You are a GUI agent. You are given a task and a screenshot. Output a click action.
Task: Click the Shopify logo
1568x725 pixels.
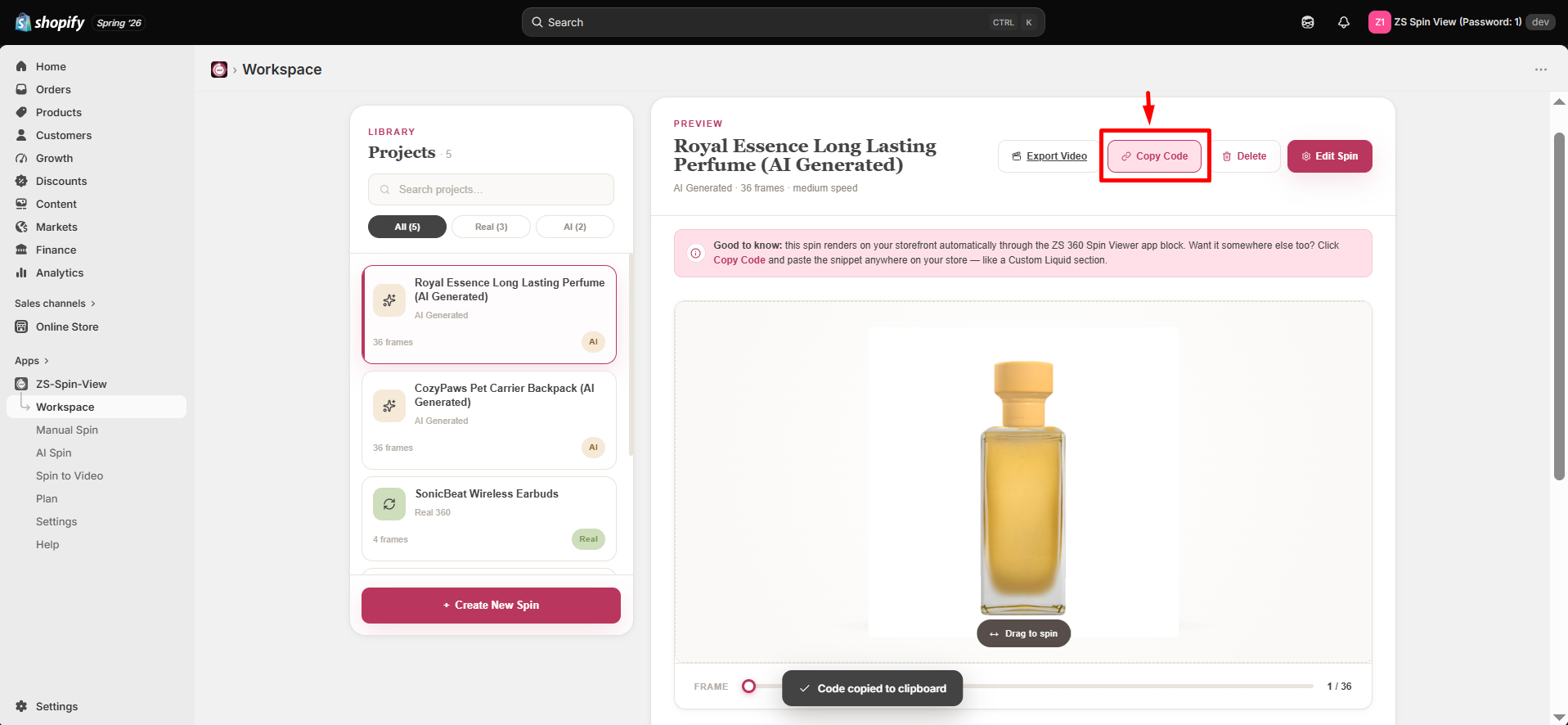point(50,22)
